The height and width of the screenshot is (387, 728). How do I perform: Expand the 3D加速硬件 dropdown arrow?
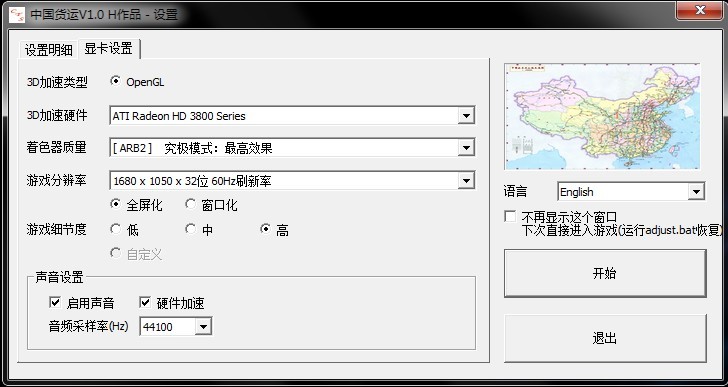[466, 116]
